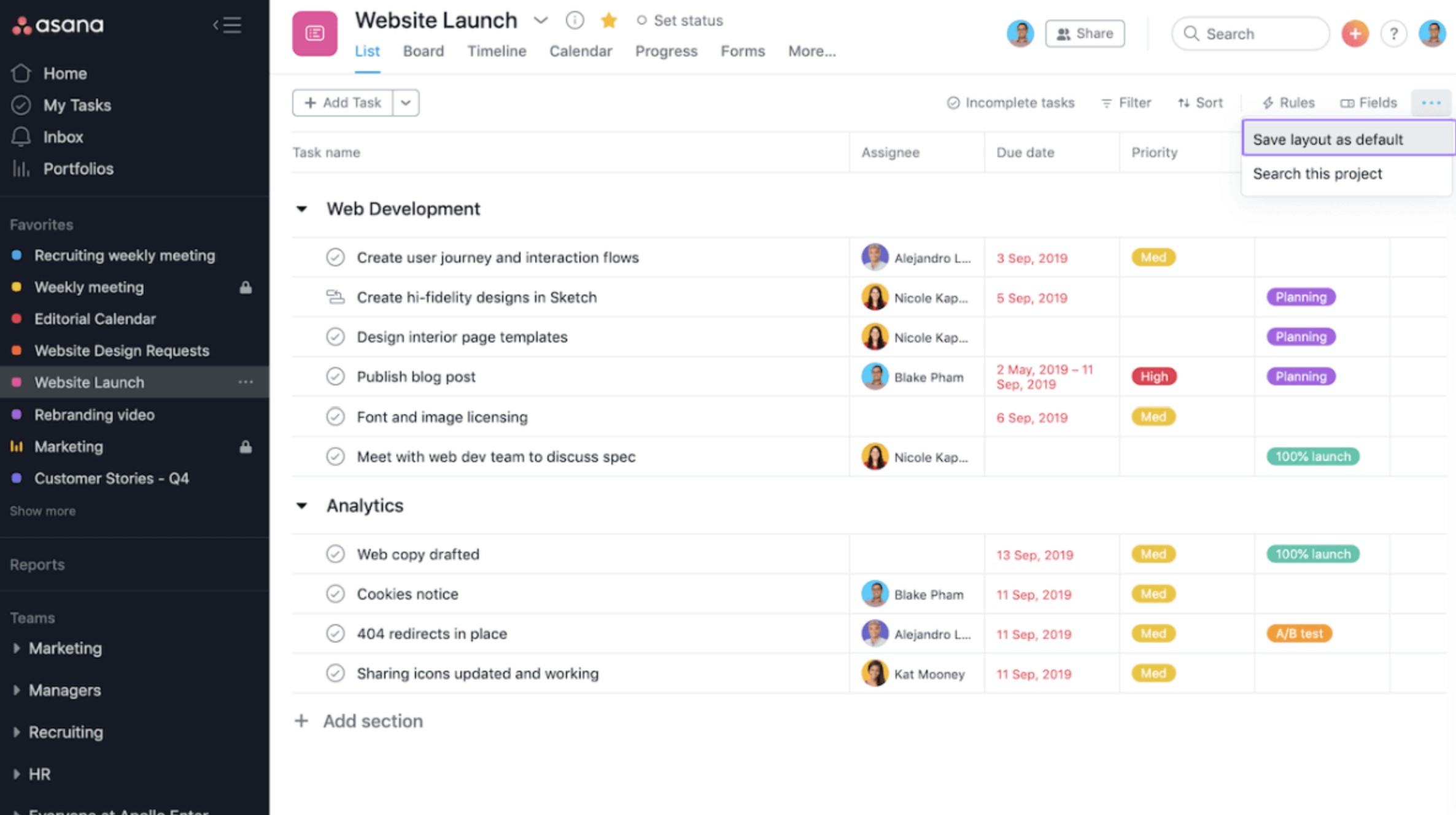Toggle the Incomplete tasks filter
This screenshot has height=815, width=1456.
point(1010,102)
